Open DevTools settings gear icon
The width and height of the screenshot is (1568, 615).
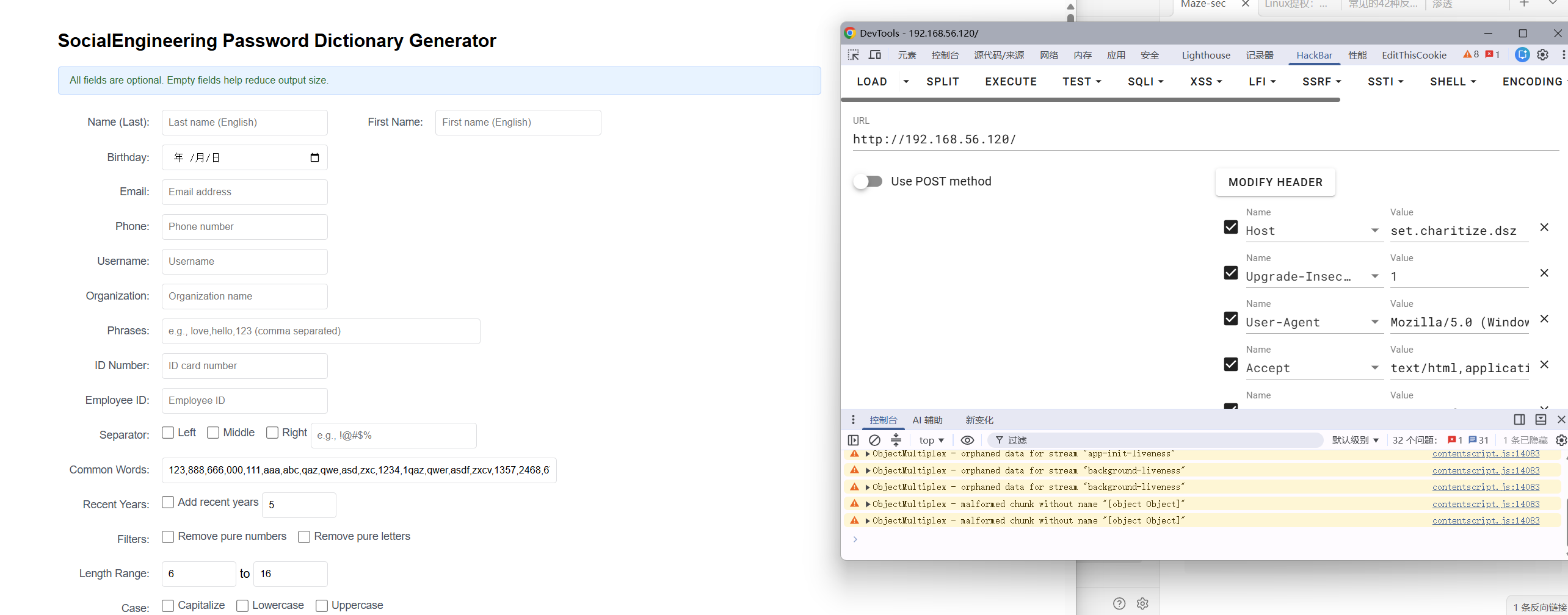1543,55
